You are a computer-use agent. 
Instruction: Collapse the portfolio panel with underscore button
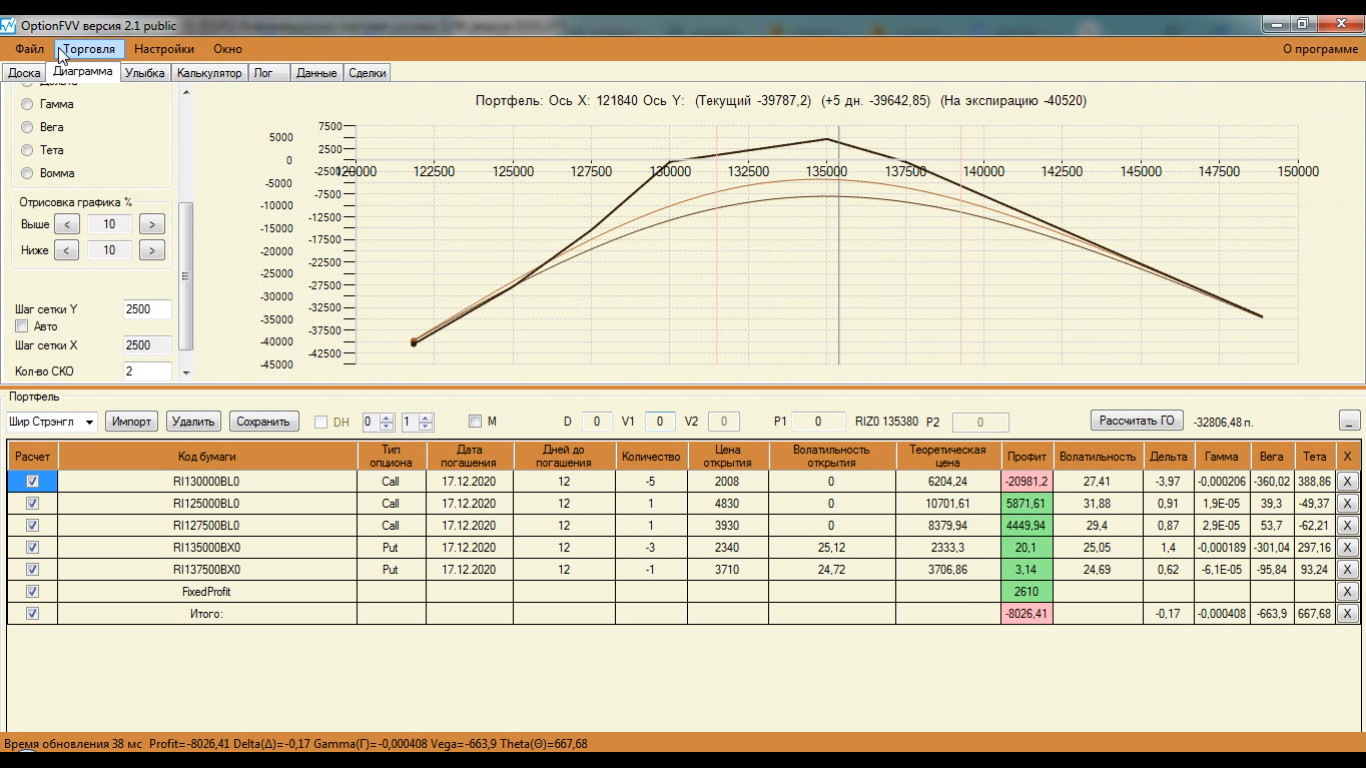(x=1350, y=422)
